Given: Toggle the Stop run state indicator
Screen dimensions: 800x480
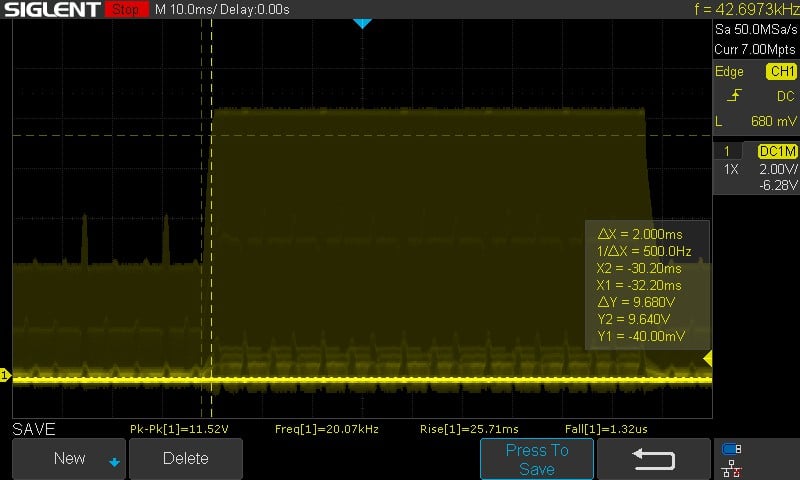Looking at the screenshot, I should click(126, 9).
